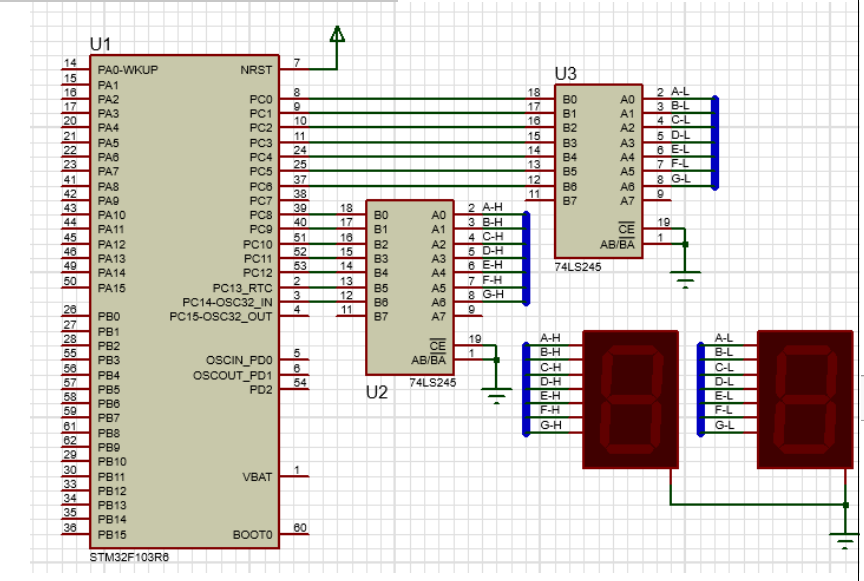The height and width of the screenshot is (581, 864).
Task: Click the PA8 pin label
Action: 109,186
